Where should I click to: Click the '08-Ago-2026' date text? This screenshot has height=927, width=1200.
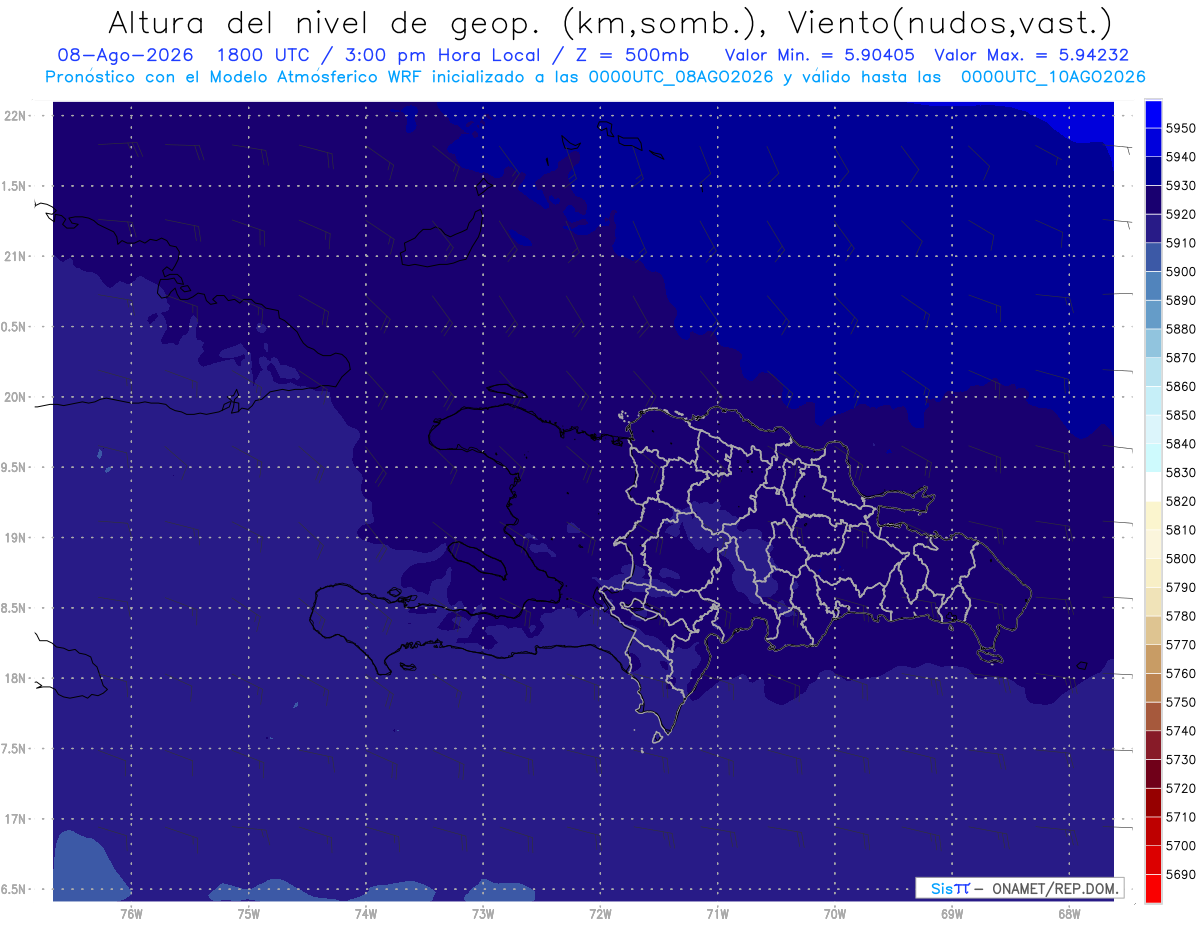tap(125, 55)
